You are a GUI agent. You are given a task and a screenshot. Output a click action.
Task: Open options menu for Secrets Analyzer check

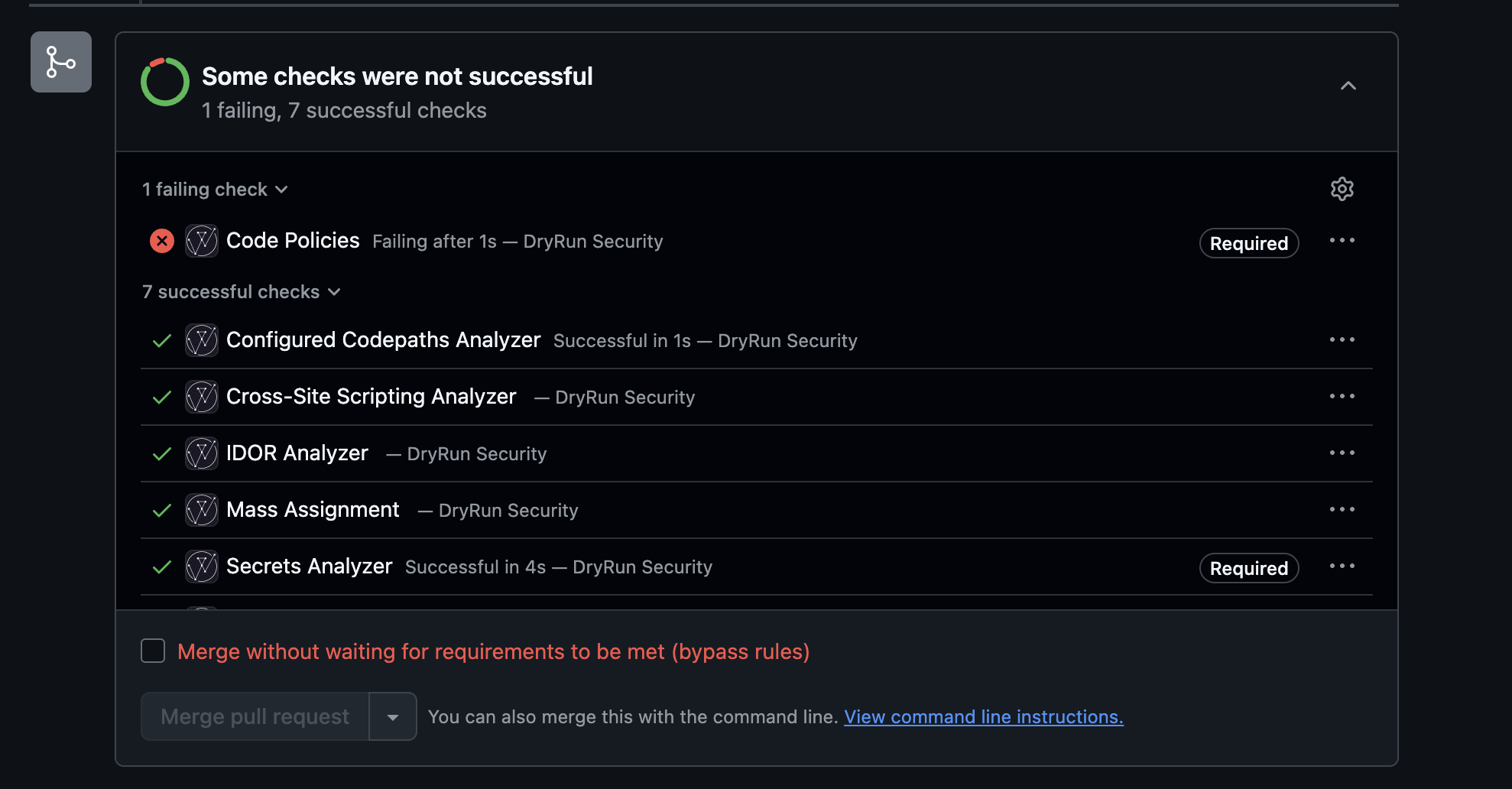1343,567
